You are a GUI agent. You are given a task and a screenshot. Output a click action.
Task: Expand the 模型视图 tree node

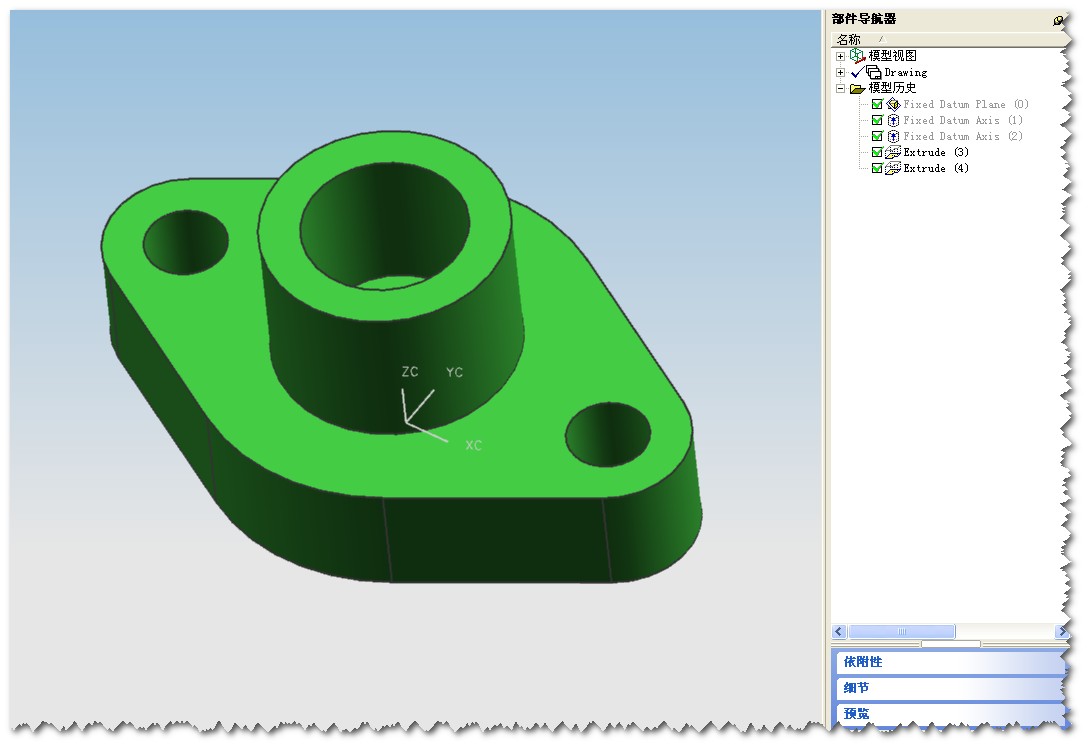(x=840, y=56)
